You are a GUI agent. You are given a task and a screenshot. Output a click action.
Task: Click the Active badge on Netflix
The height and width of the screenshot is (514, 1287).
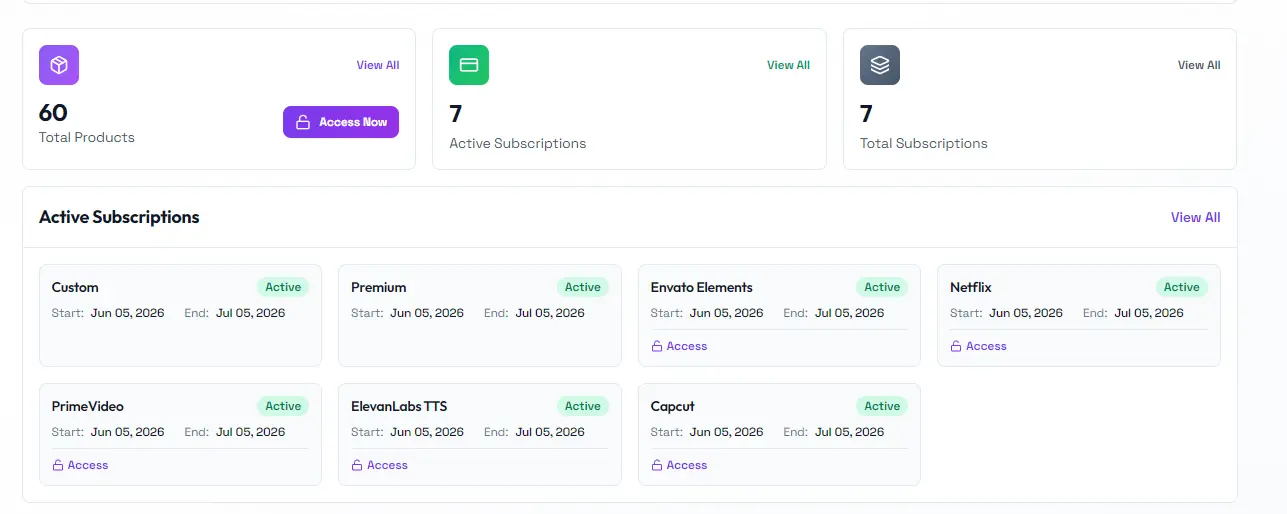point(1181,287)
